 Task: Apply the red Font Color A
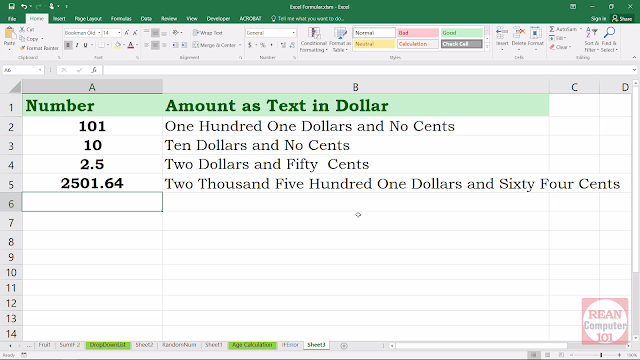(x=131, y=45)
